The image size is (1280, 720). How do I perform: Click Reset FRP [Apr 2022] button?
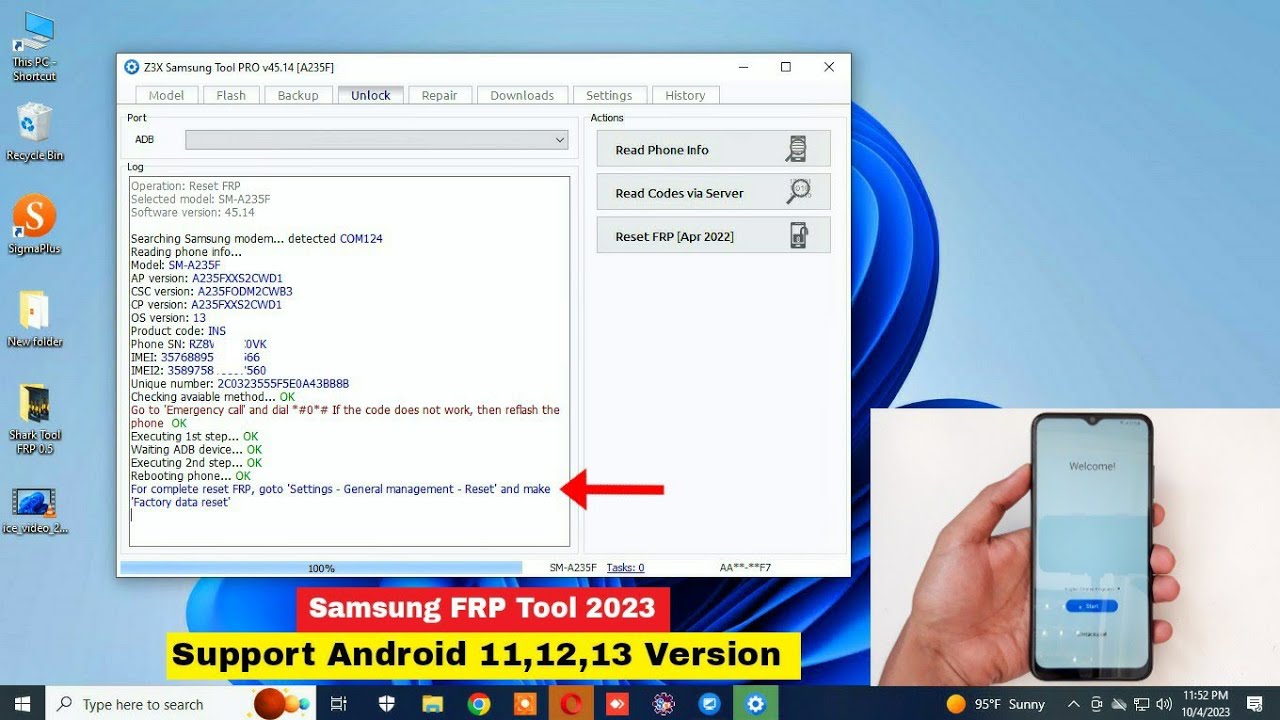(713, 236)
